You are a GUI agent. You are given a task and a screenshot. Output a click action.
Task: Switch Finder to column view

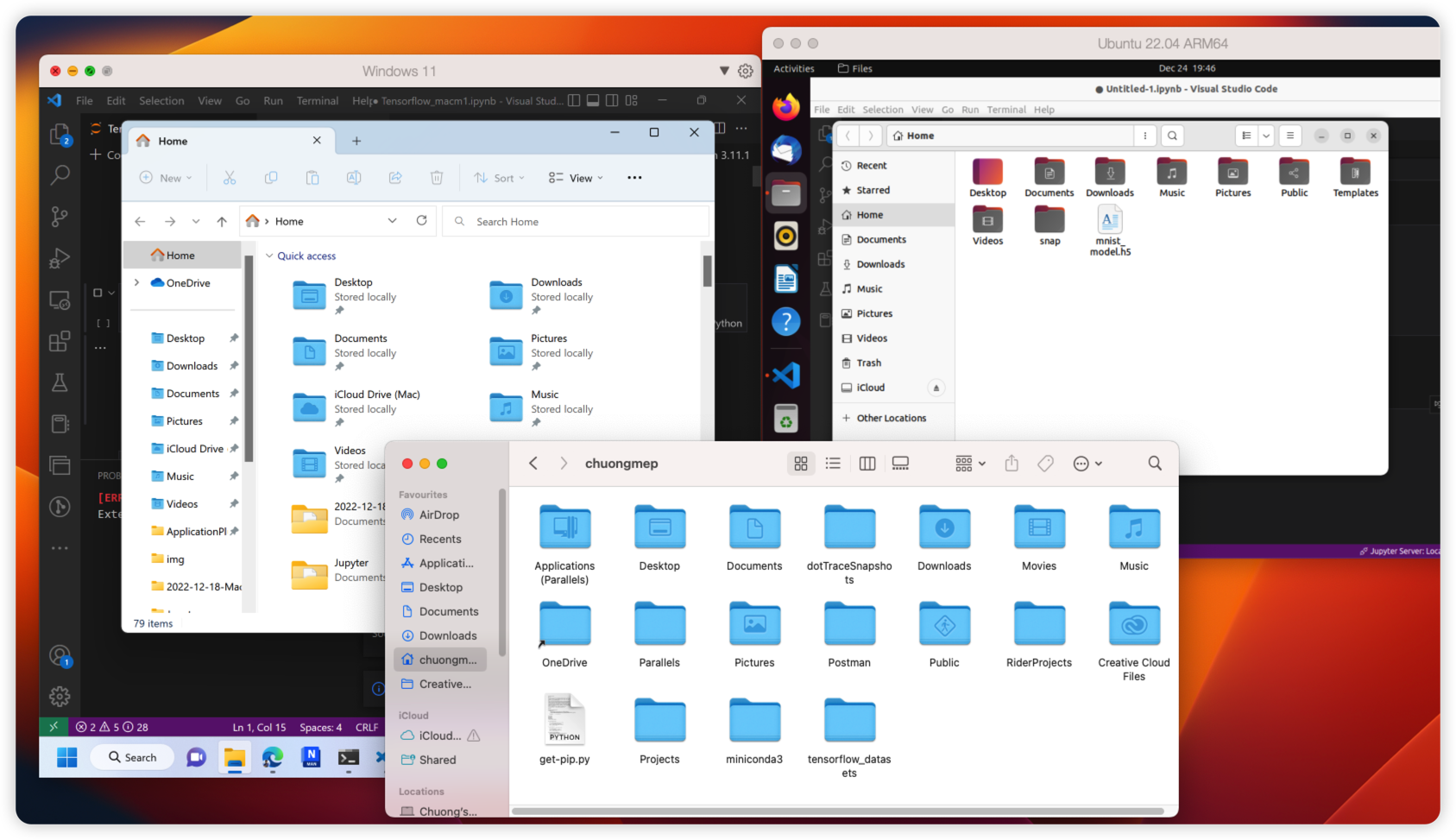(x=867, y=464)
